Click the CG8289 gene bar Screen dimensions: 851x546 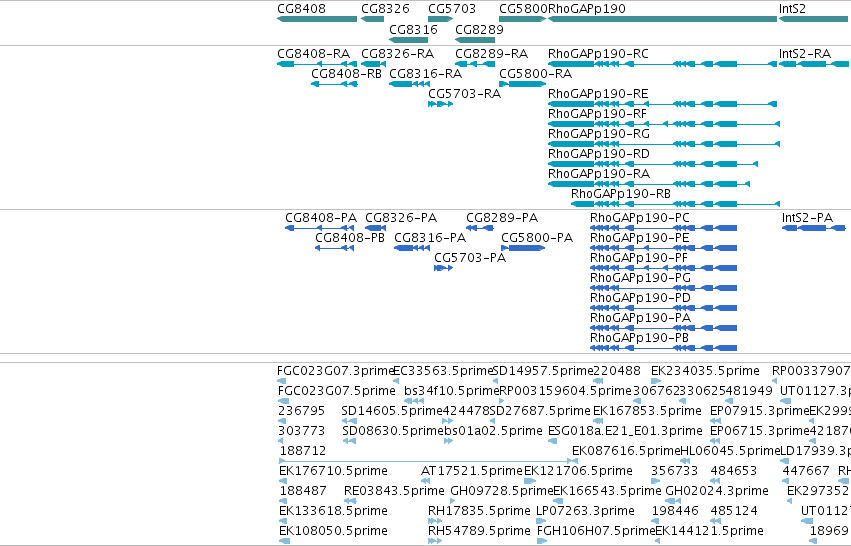point(475,40)
